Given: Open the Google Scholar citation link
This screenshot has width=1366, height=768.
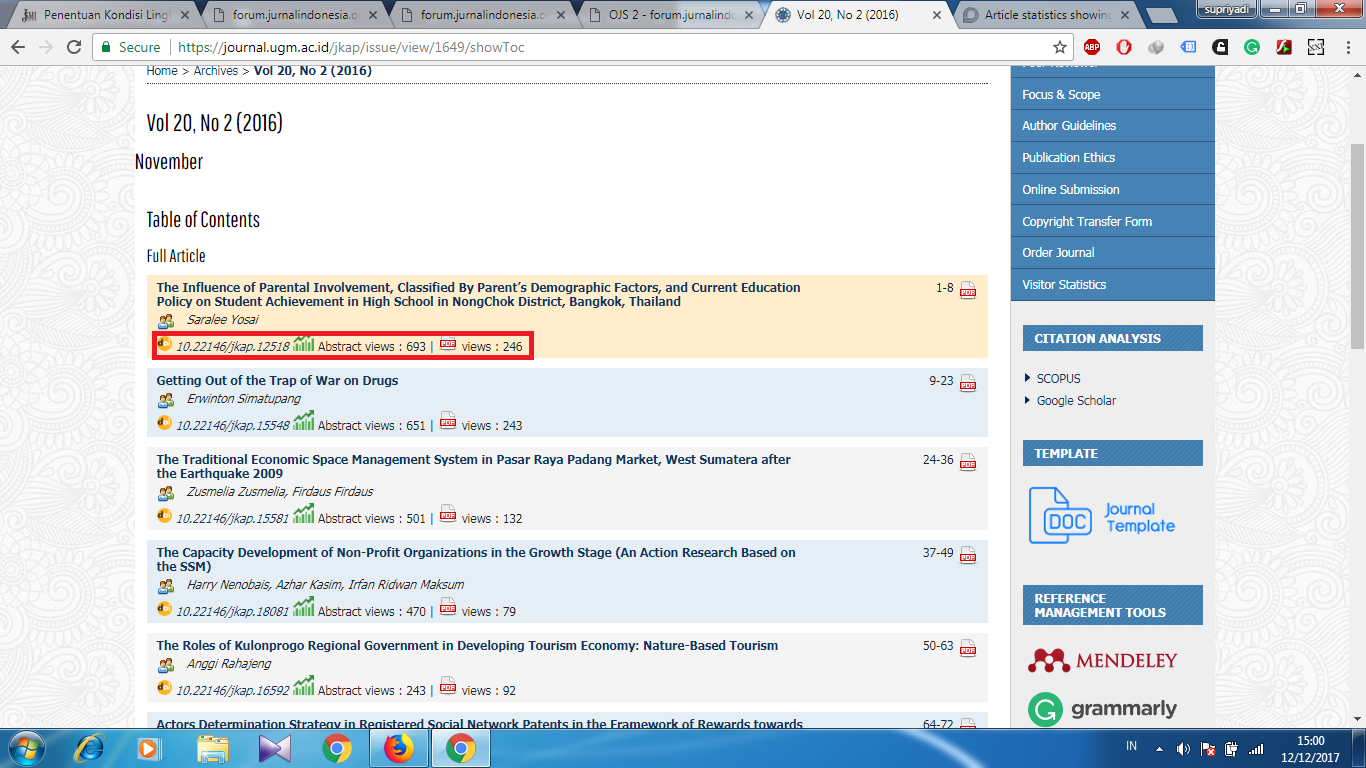Looking at the screenshot, I should (x=1076, y=401).
